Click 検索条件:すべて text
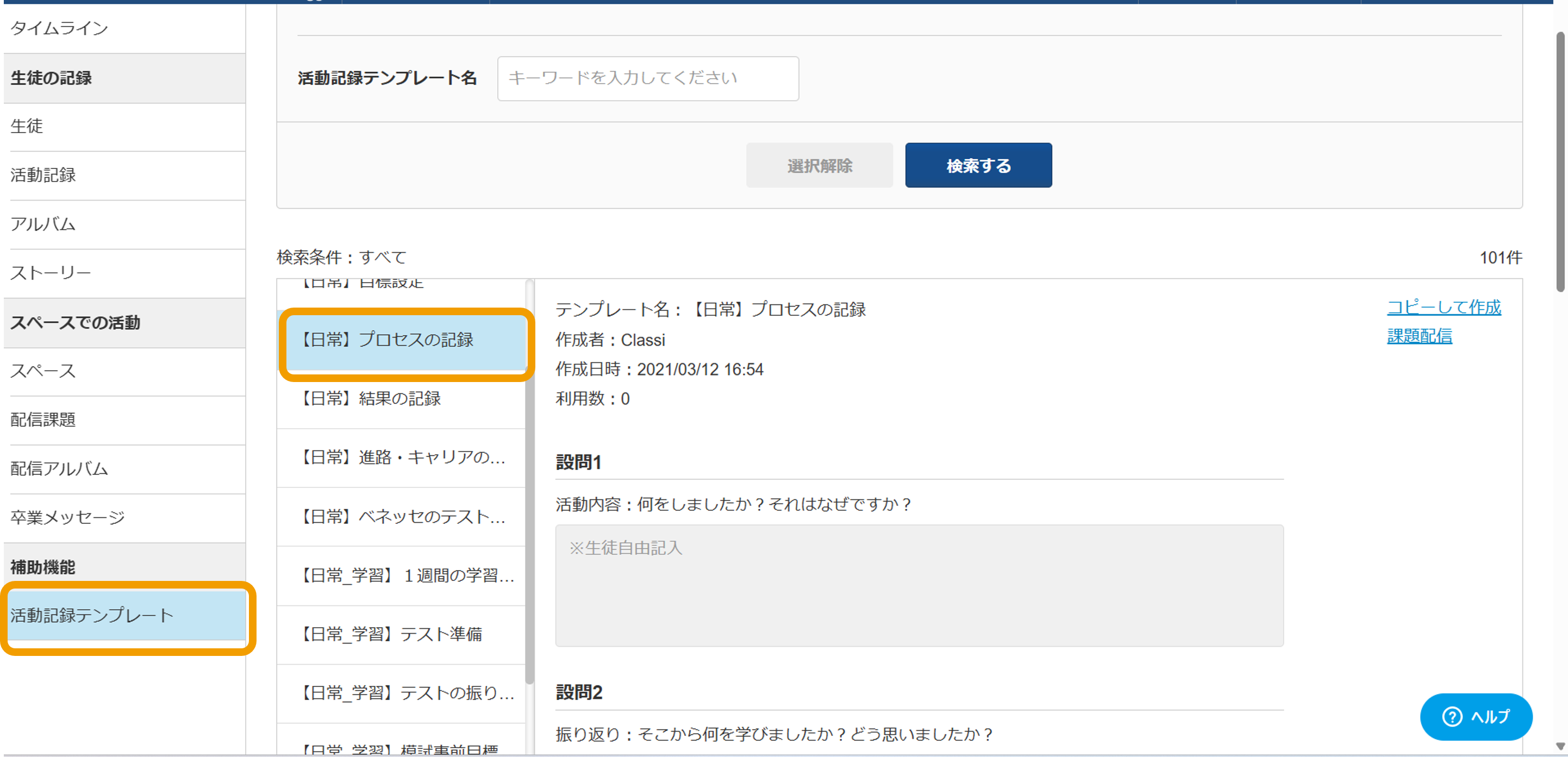The image size is (1568, 757). (x=341, y=258)
